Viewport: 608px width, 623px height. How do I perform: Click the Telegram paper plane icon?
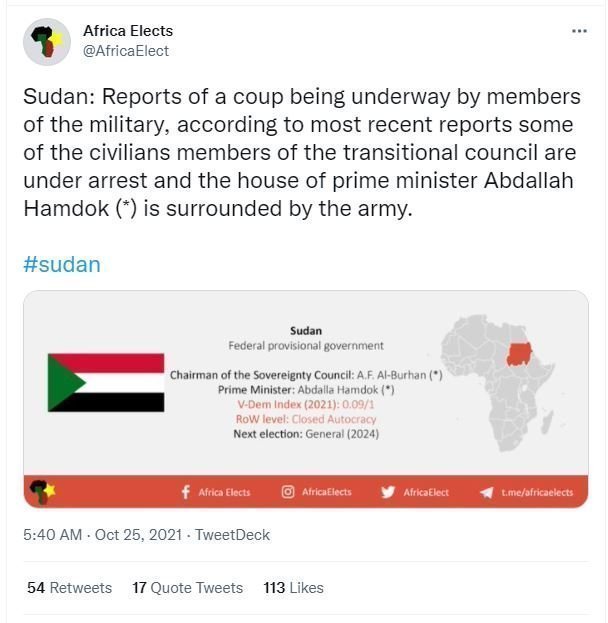[486, 493]
